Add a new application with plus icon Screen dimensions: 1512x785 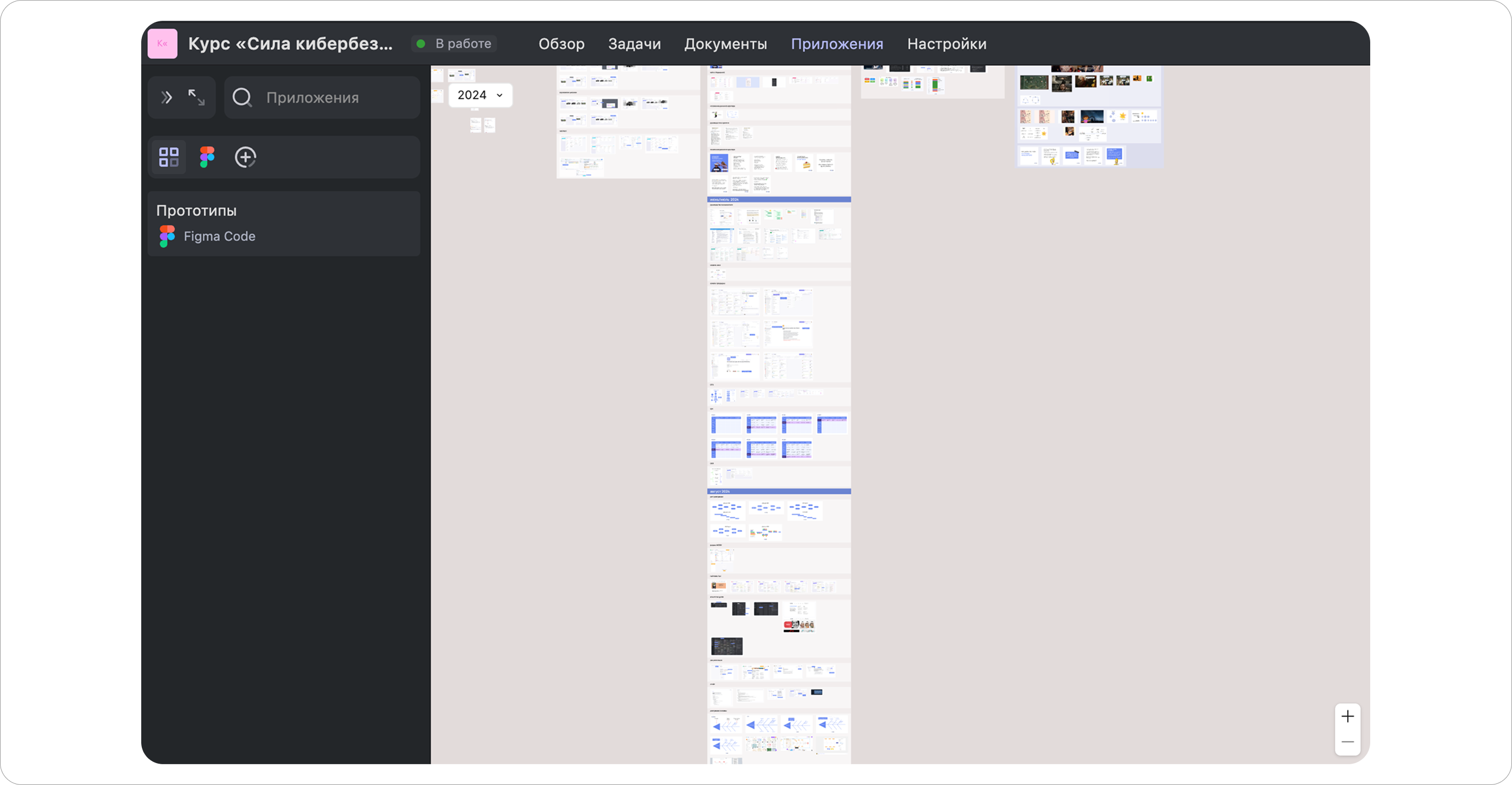[245, 157]
